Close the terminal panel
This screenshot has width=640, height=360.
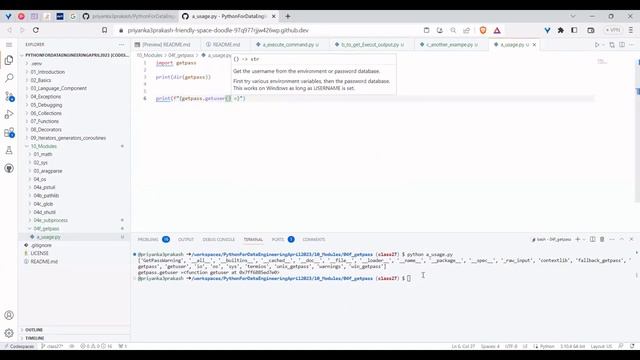631,239
